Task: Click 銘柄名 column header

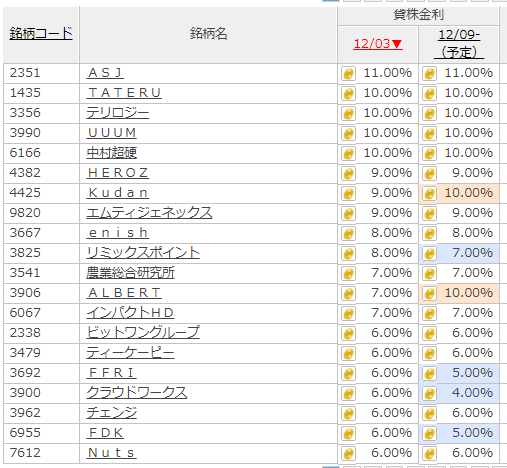Action: tap(208, 34)
